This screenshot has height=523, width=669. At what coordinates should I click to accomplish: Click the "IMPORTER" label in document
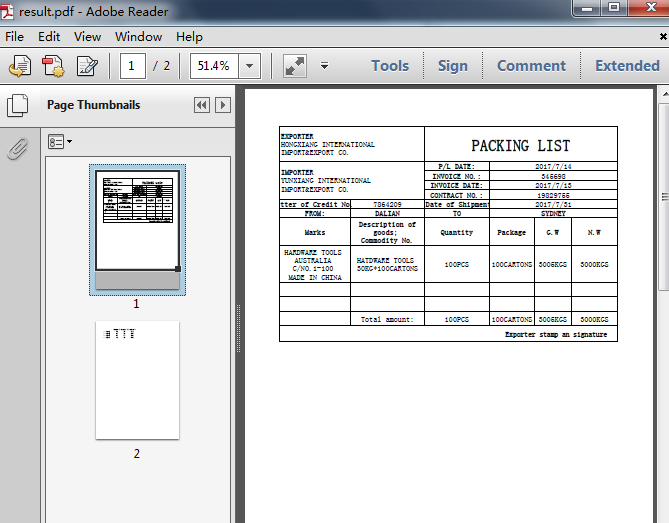pos(297,172)
